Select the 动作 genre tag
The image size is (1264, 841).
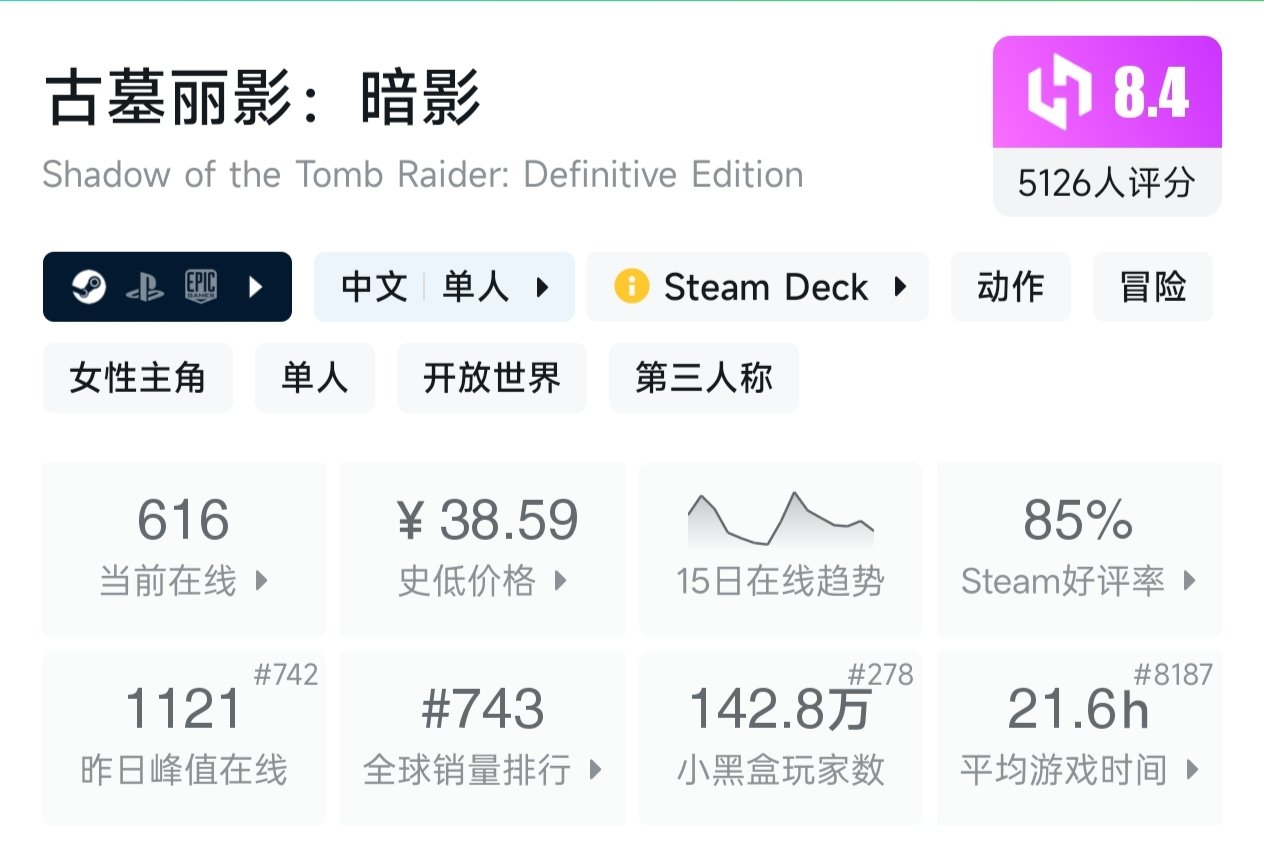point(1010,287)
